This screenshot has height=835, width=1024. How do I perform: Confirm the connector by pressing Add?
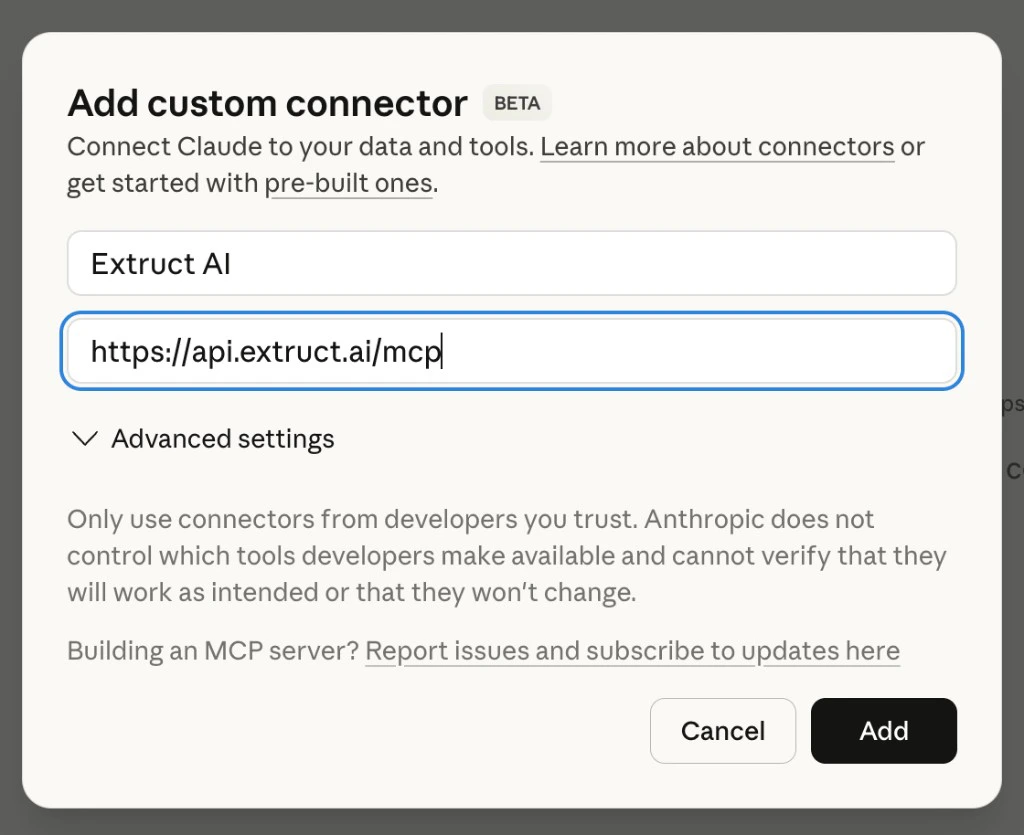tap(883, 731)
